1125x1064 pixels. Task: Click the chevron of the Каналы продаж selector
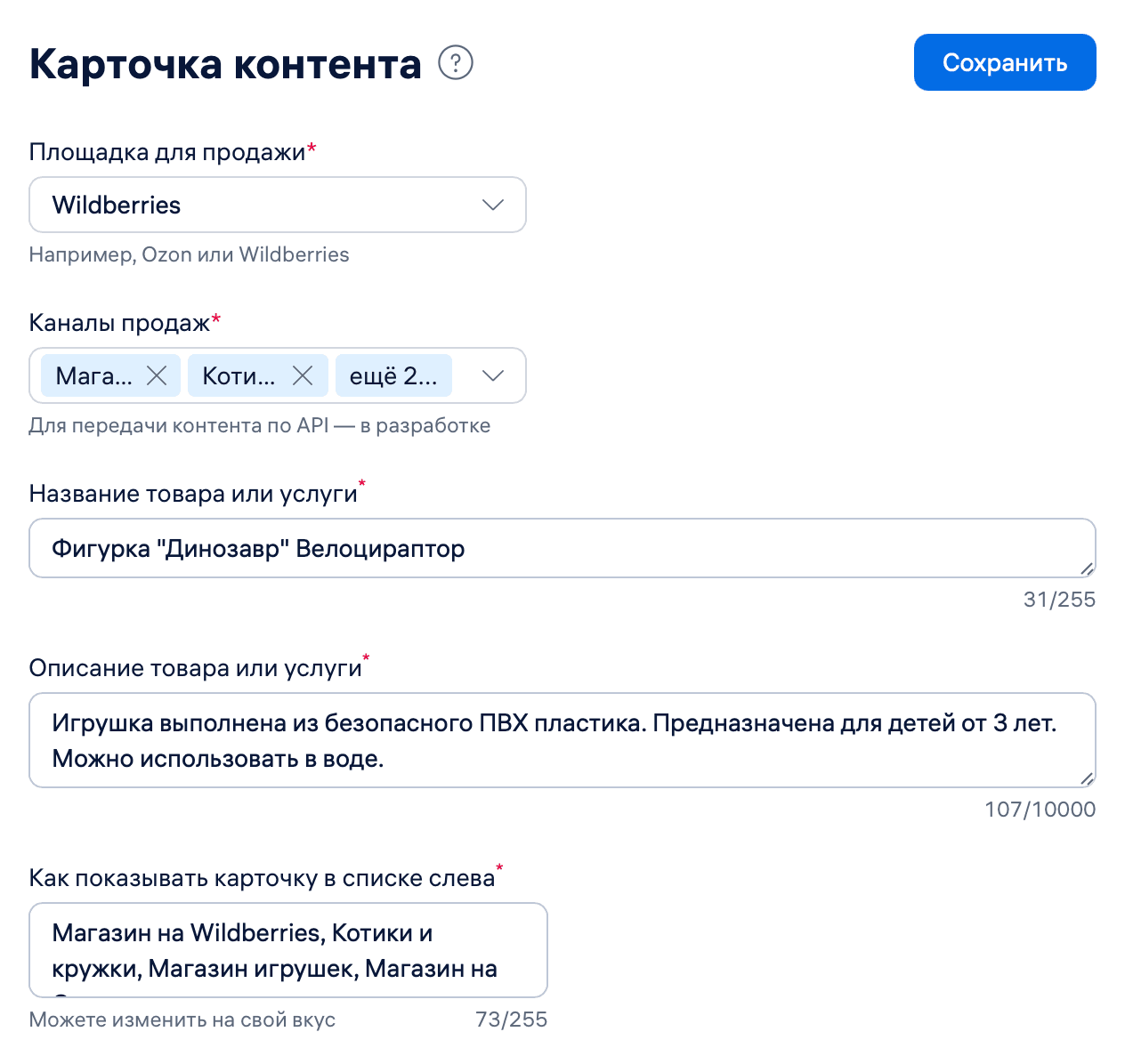(492, 375)
